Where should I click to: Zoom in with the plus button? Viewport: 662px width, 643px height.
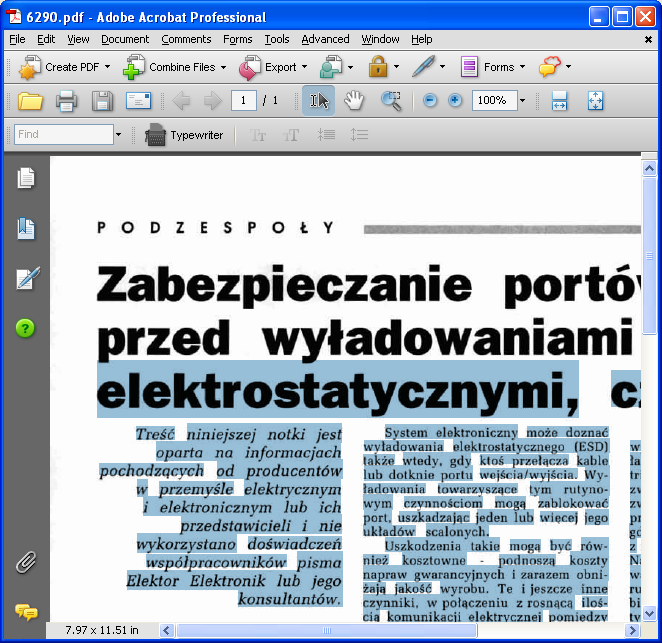coord(455,101)
